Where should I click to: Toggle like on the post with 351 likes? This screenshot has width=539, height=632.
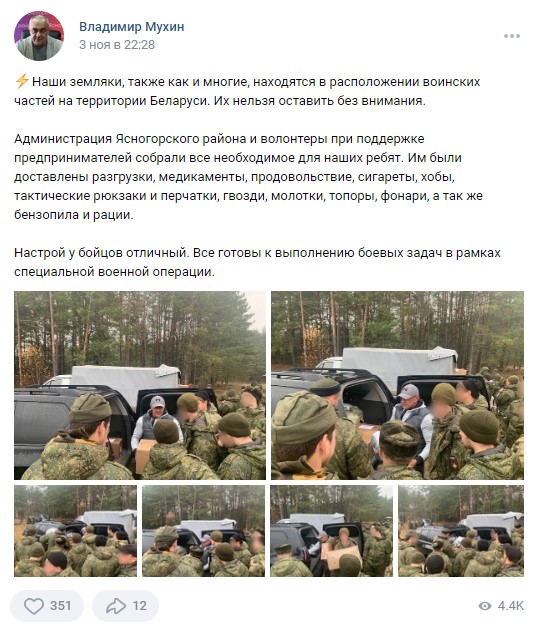tap(47, 606)
